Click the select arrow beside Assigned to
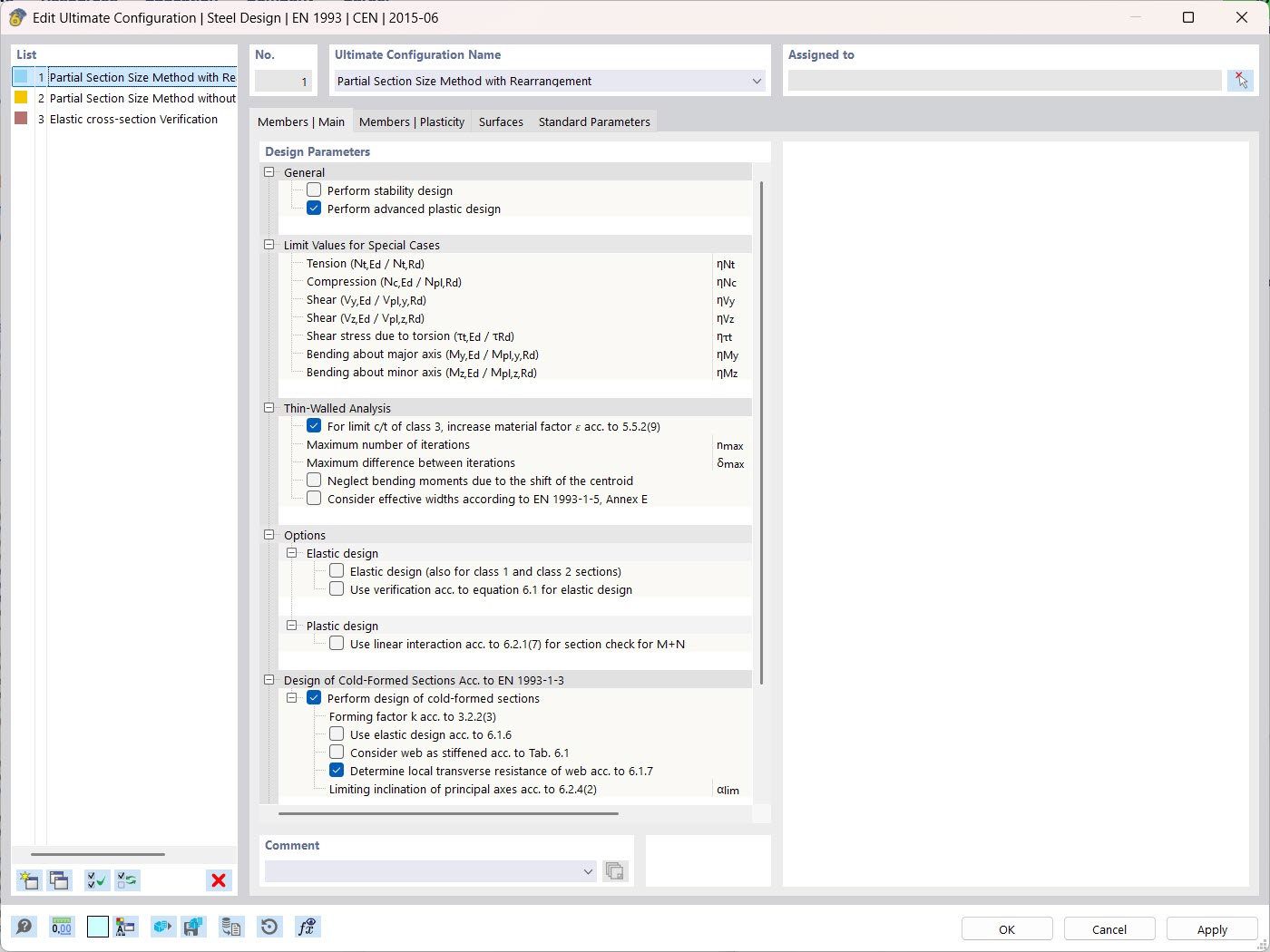1270x952 pixels. (1240, 80)
